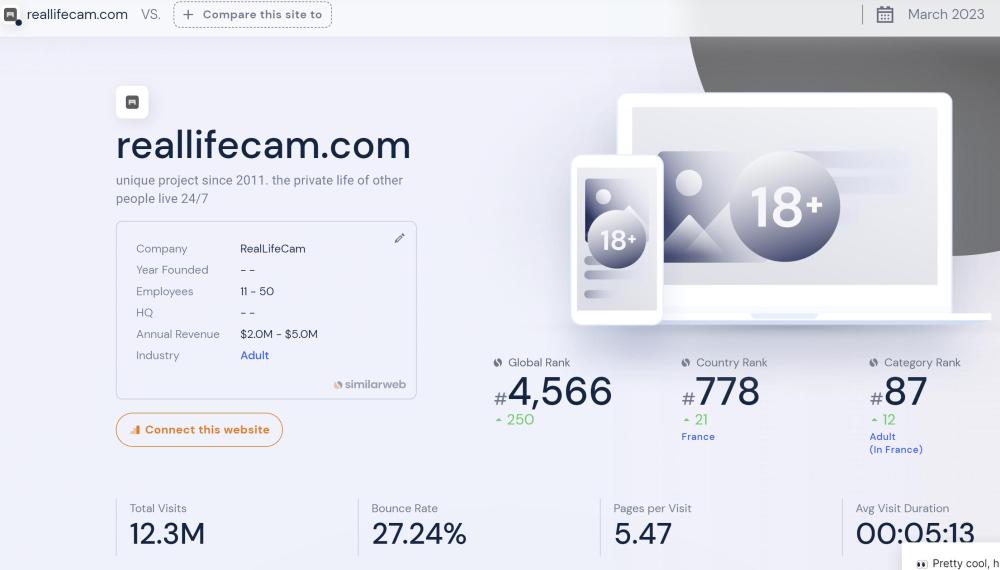Image resolution: width=1000 pixels, height=570 pixels.
Task: Click the plus icon in Compare box
Action: pos(188,15)
